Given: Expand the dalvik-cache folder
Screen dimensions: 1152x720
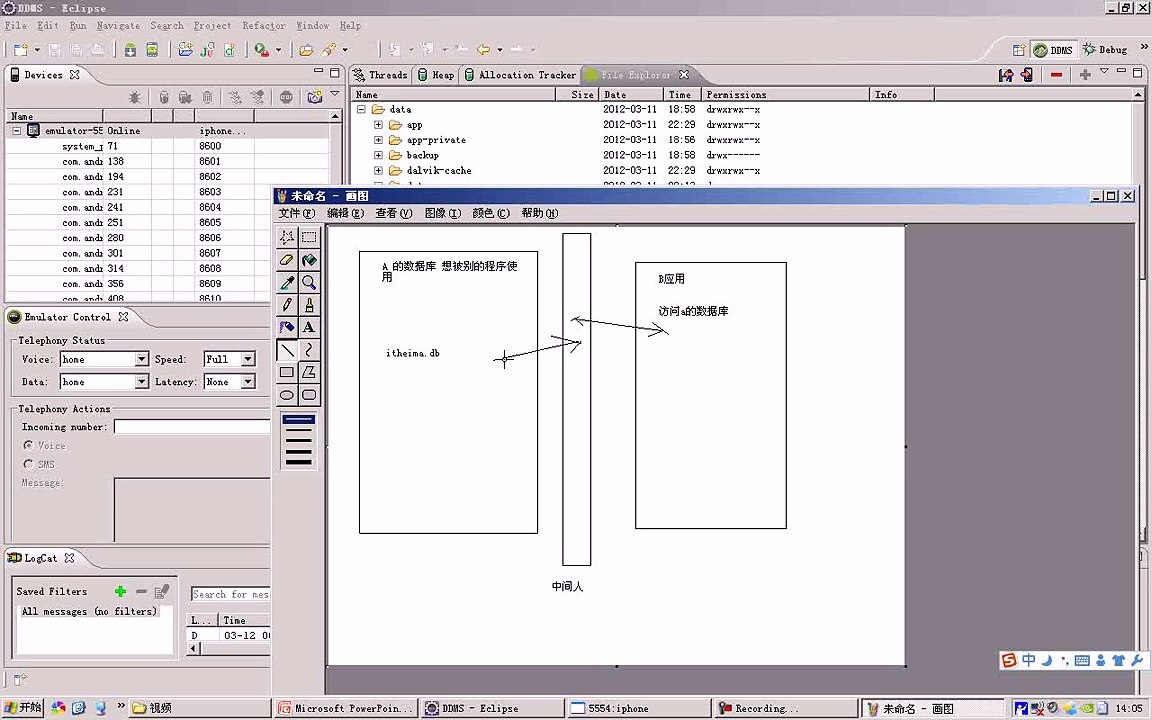Looking at the screenshot, I should [378, 170].
